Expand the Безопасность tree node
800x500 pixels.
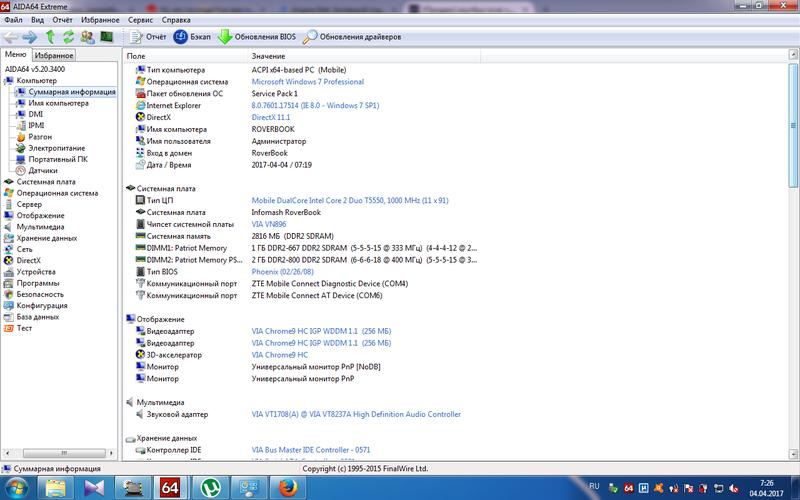40,294
